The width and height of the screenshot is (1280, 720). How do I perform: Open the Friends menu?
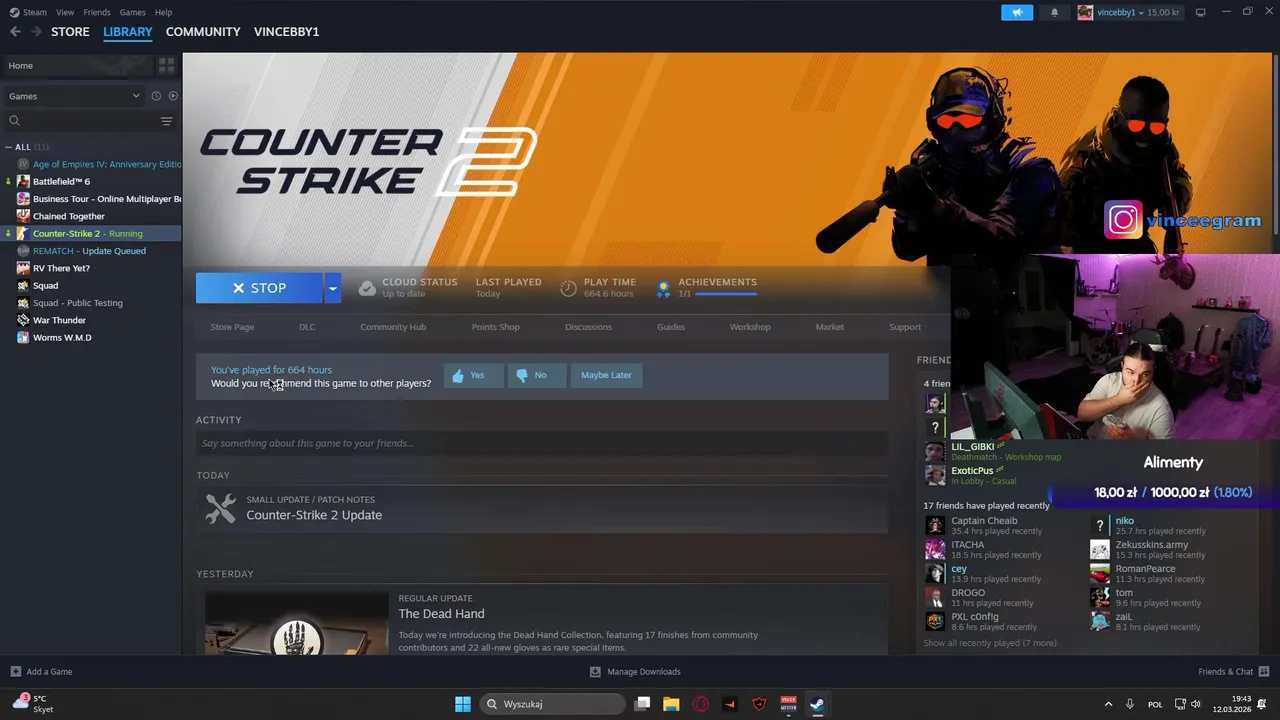tap(97, 12)
